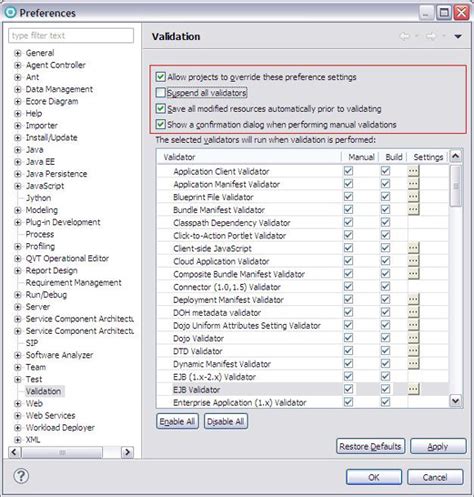474x497 pixels.
Task: Confirm preferences with OK button
Action: pos(374,477)
